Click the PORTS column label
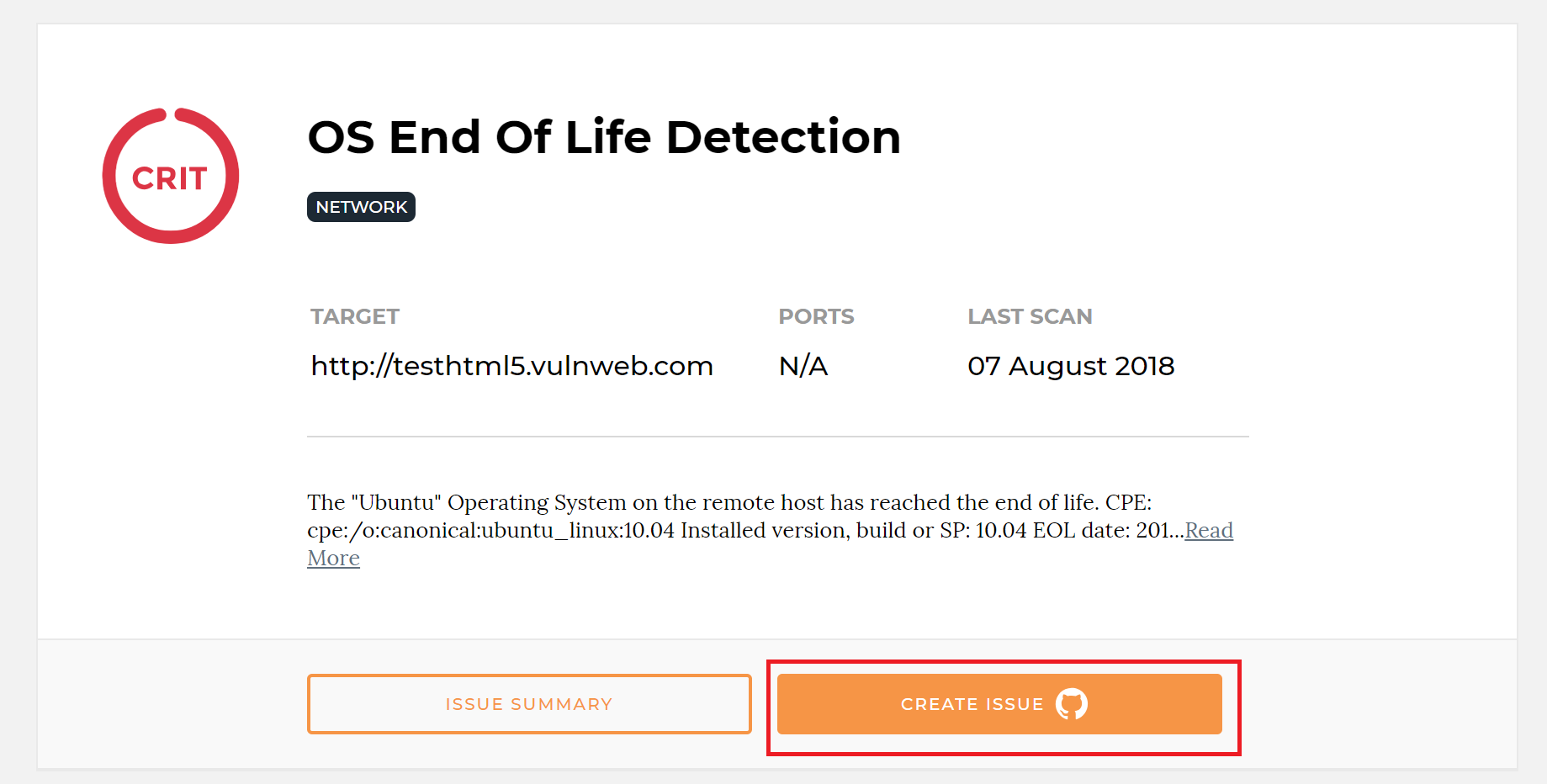This screenshot has width=1547, height=784. point(816,316)
